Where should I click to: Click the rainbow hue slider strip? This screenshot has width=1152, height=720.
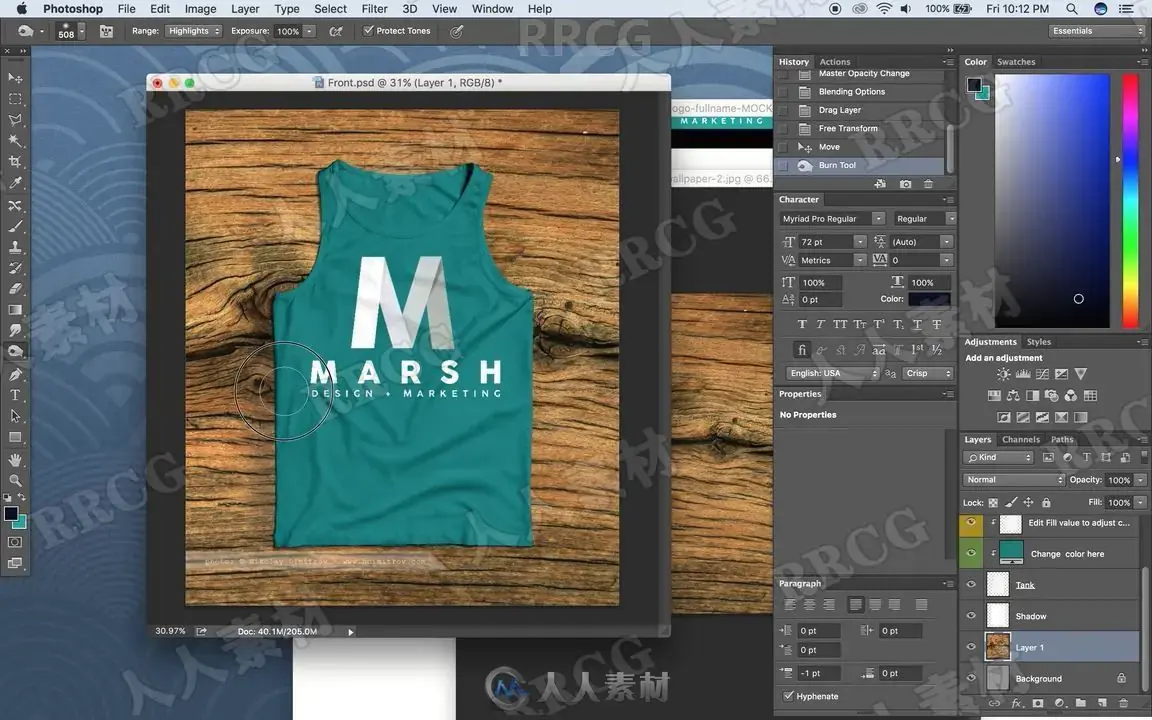click(x=1130, y=200)
